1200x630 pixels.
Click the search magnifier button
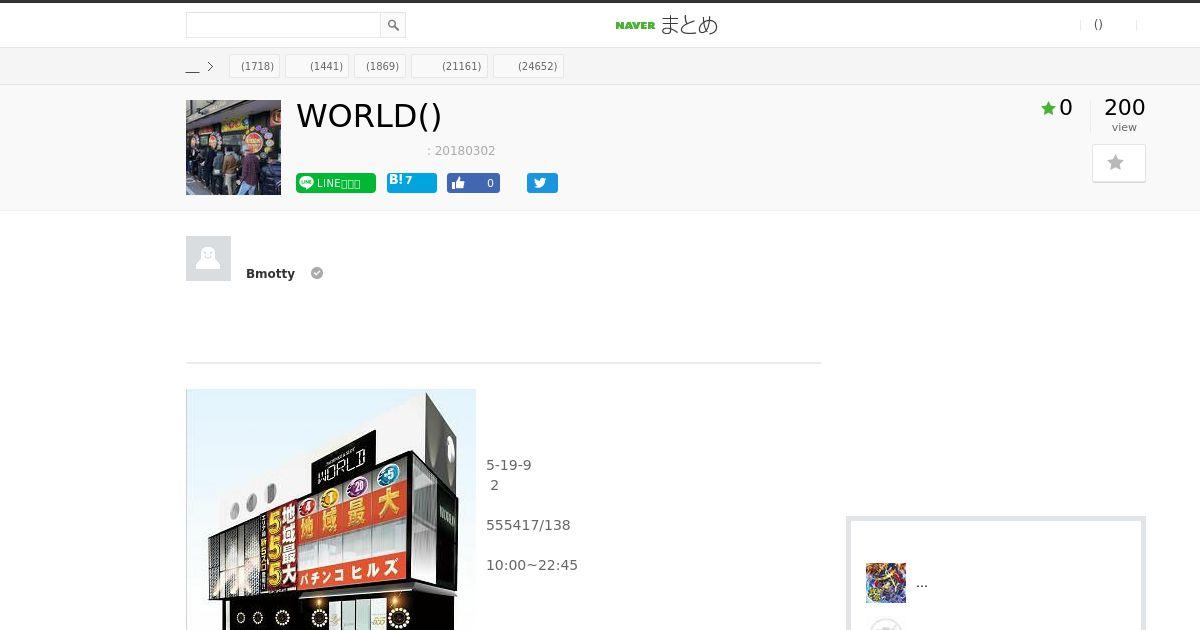click(x=393, y=25)
